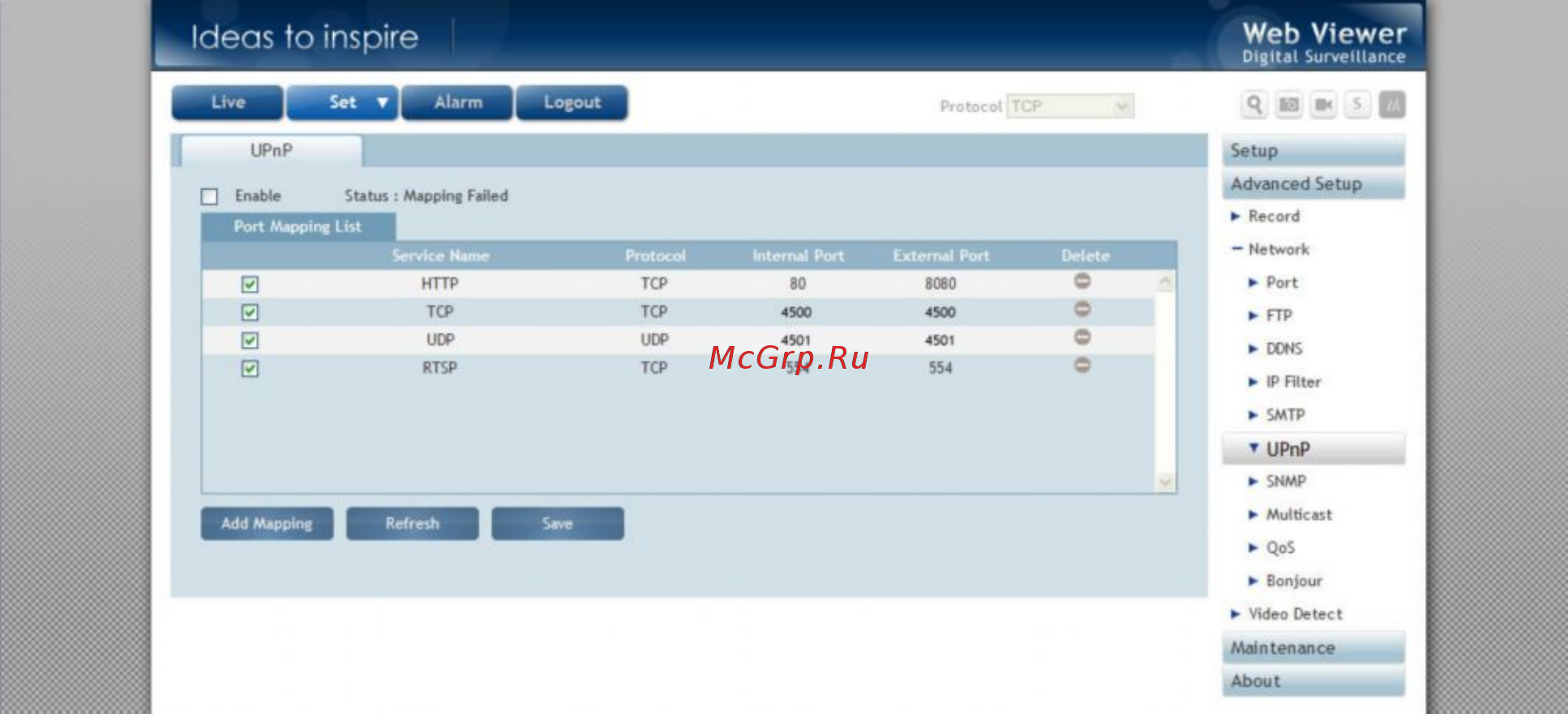The image size is (1568, 714).
Task: Click the RTSP service name cell
Action: (439, 368)
